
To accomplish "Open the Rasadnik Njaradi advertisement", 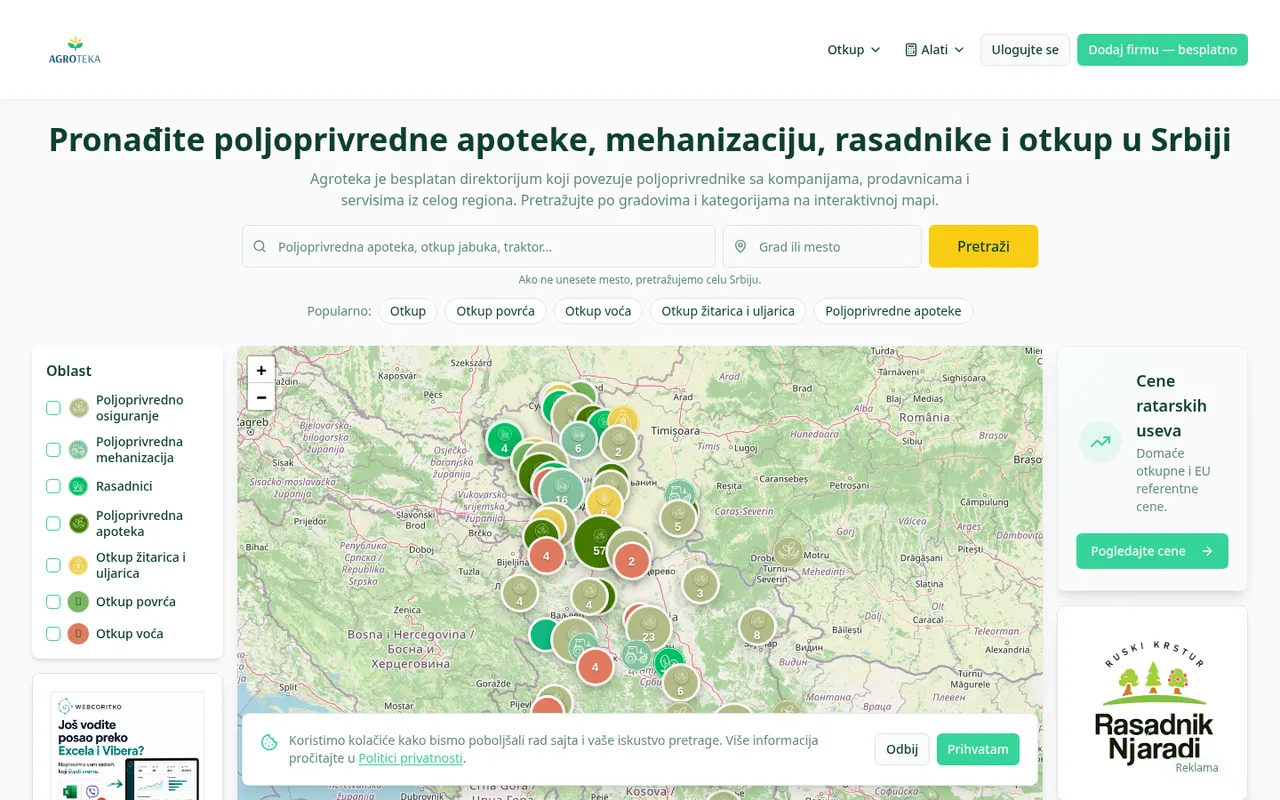I will coord(1152,705).
